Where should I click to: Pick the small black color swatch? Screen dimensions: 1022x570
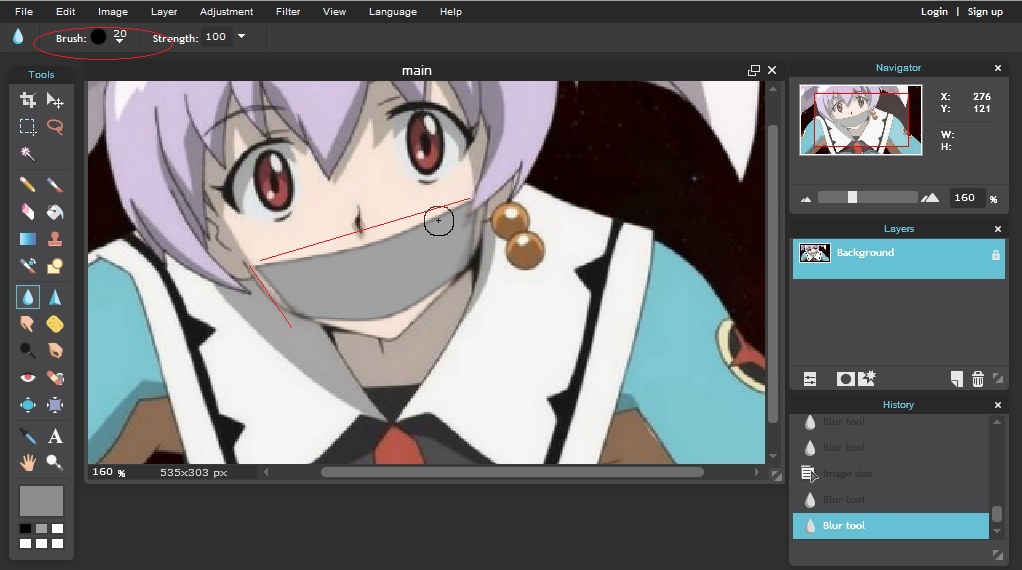(25, 528)
